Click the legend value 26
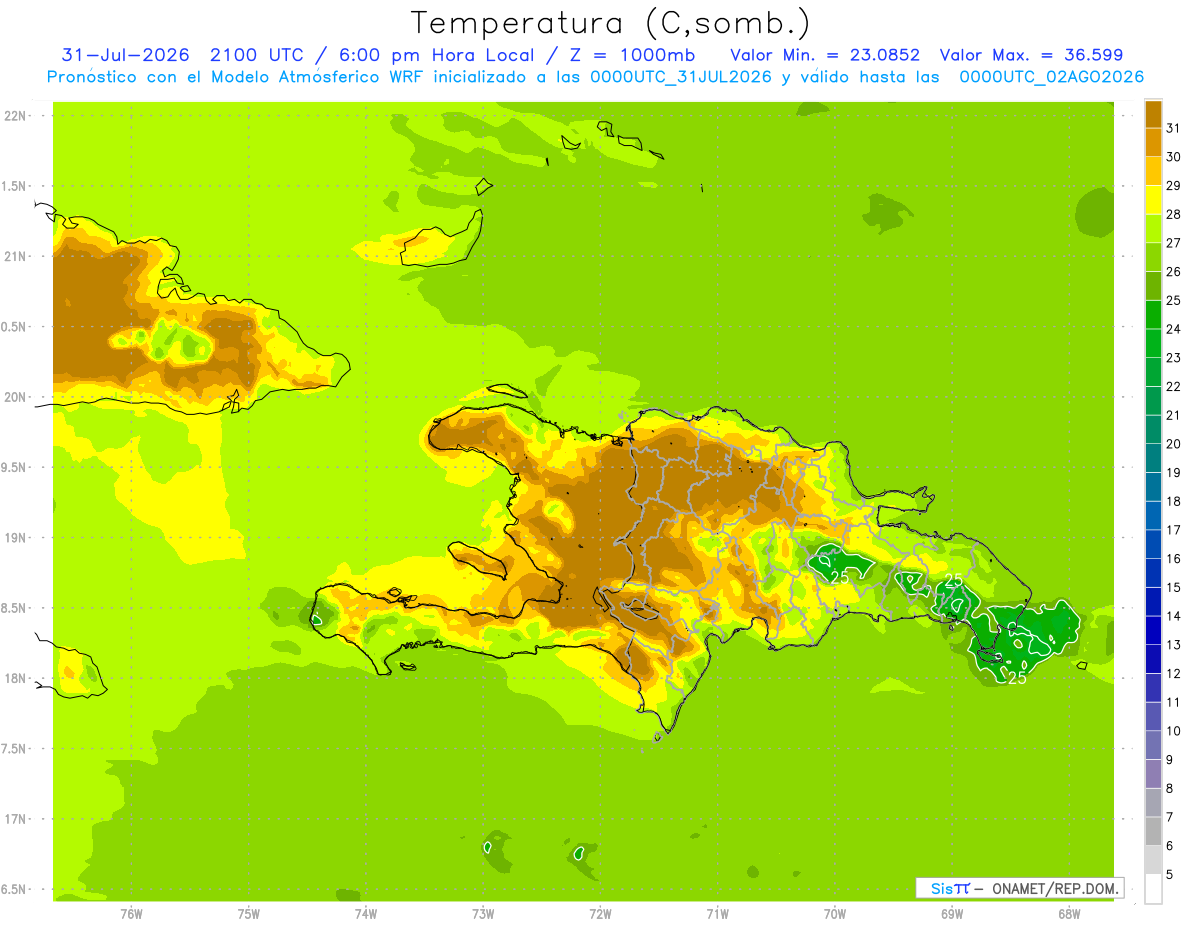 (x=1172, y=272)
